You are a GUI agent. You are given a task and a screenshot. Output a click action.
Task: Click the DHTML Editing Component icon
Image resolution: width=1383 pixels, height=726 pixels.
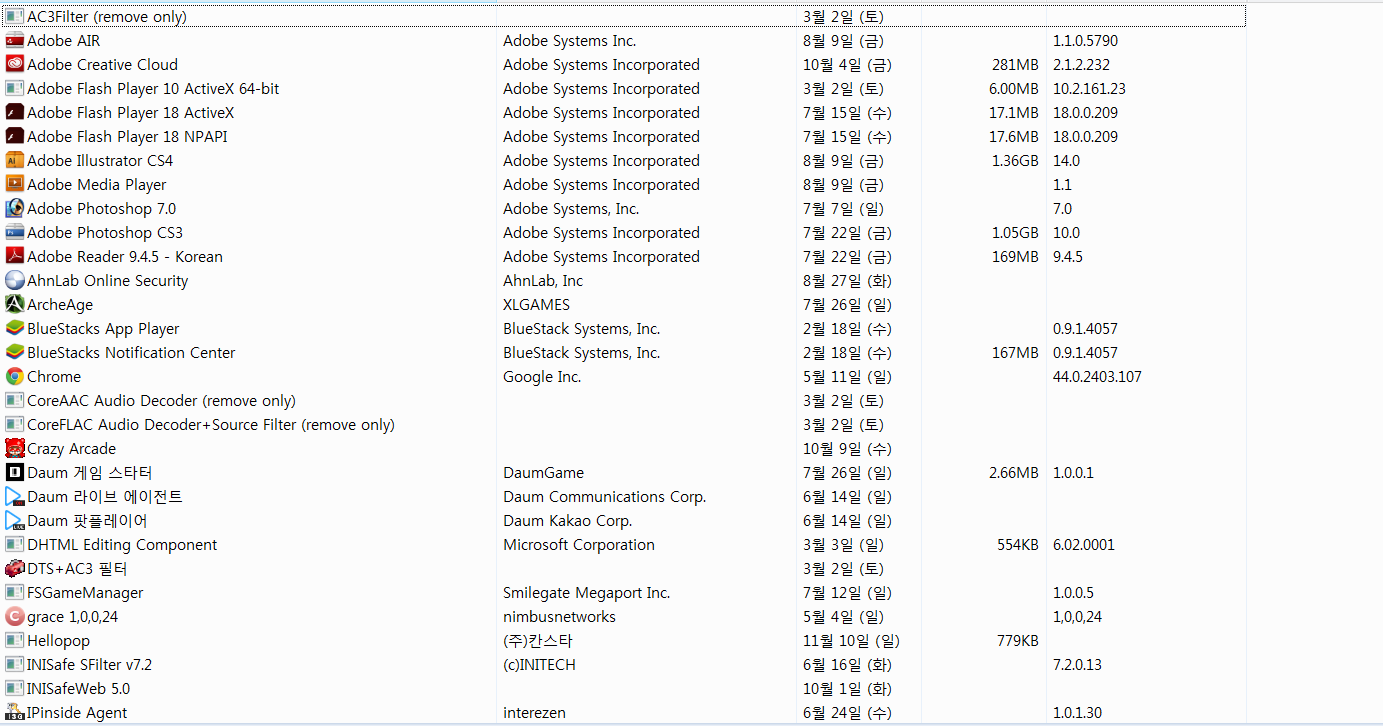pyautogui.click(x=14, y=545)
